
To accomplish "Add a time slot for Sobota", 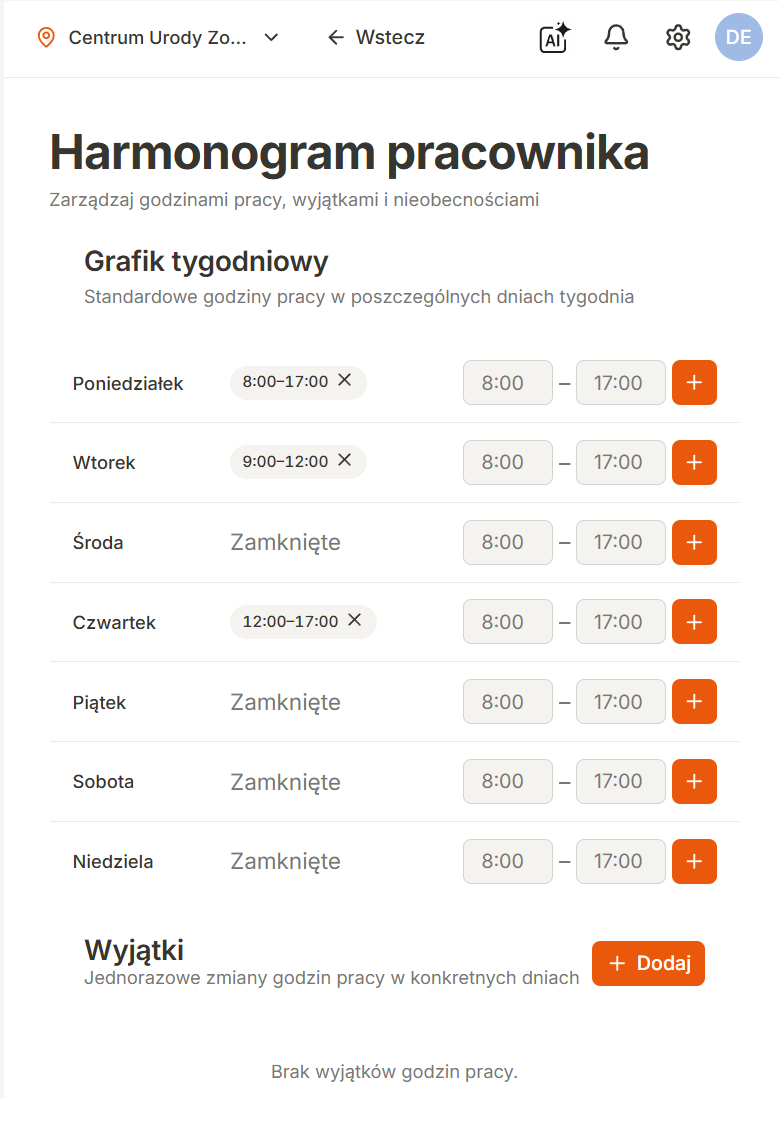I will [x=694, y=781].
